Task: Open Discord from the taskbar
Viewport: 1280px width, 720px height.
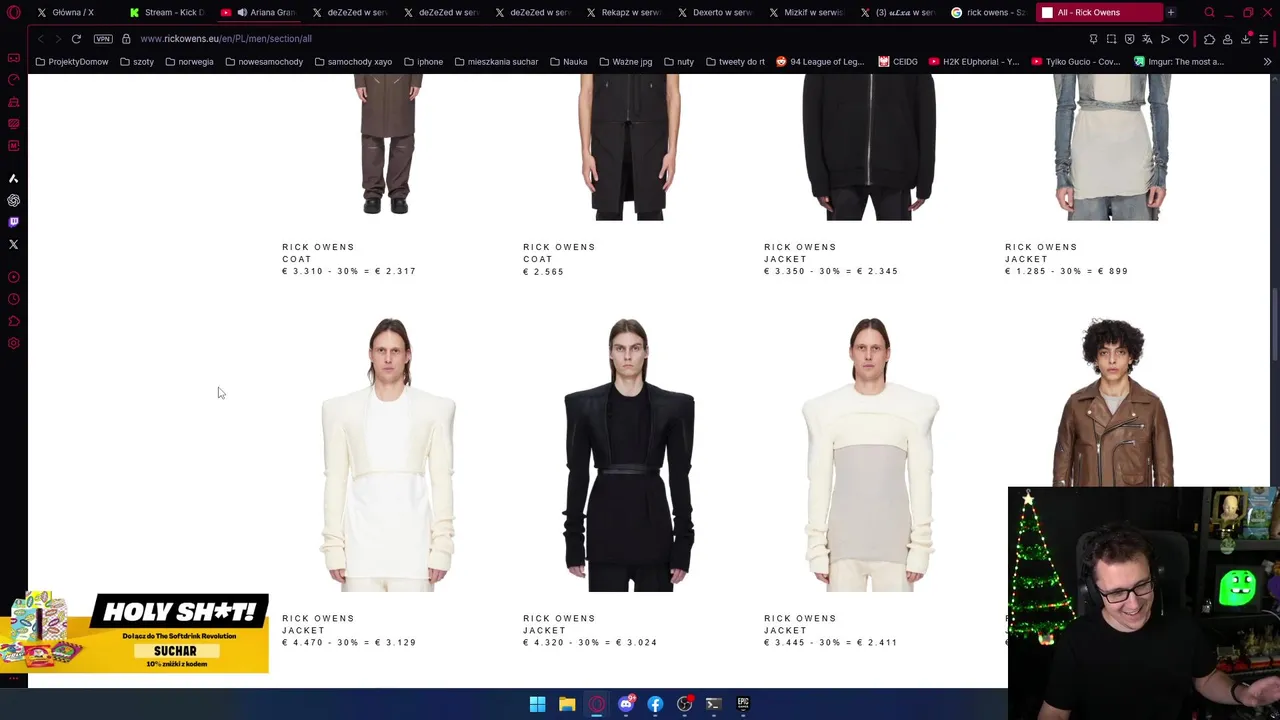Action: (626, 704)
